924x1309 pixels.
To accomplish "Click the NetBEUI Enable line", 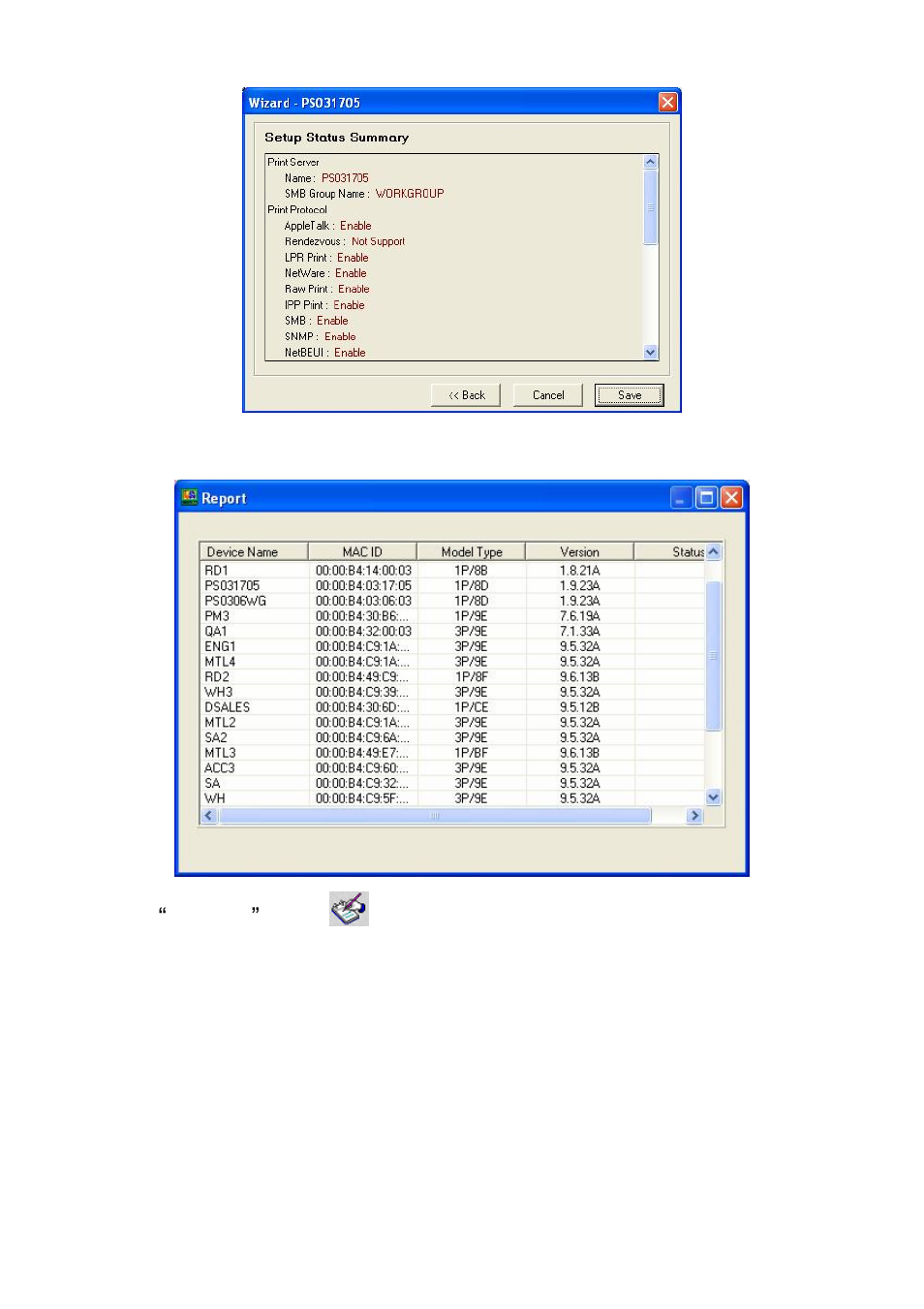I will [324, 353].
